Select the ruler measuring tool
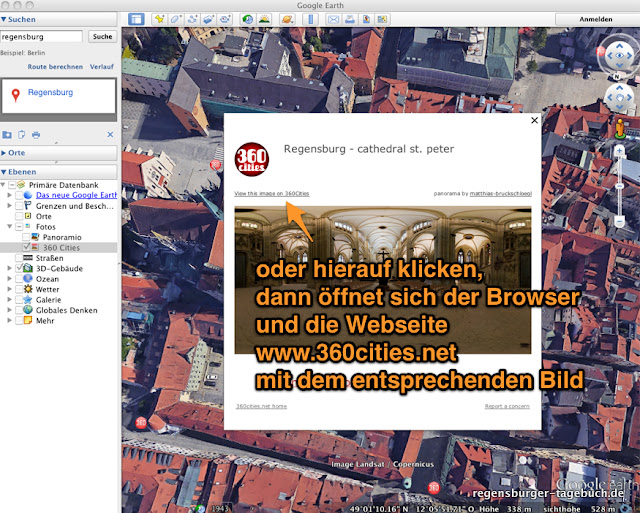 (x=311, y=19)
